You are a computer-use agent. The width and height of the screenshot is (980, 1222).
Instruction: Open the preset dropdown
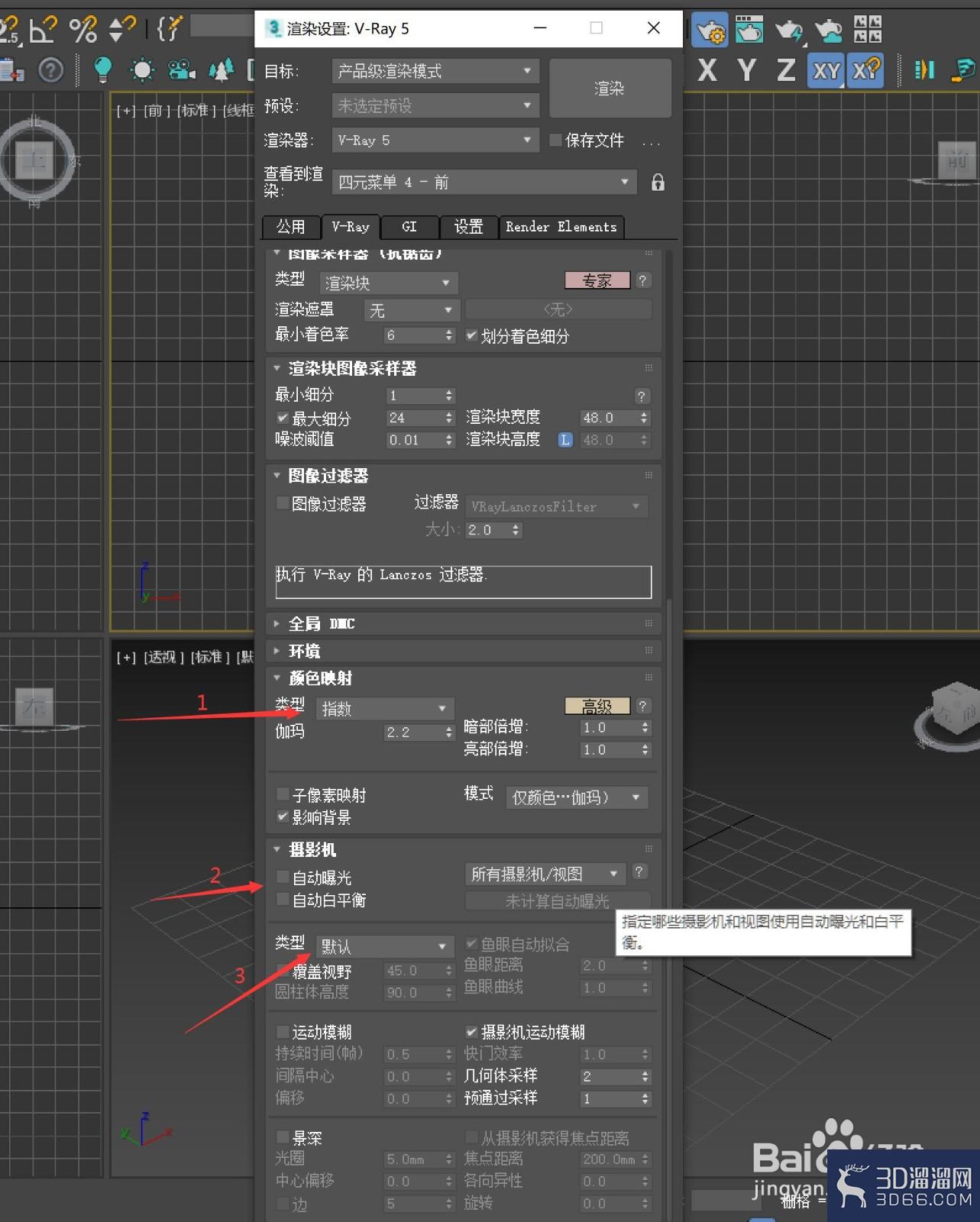click(x=435, y=105)
